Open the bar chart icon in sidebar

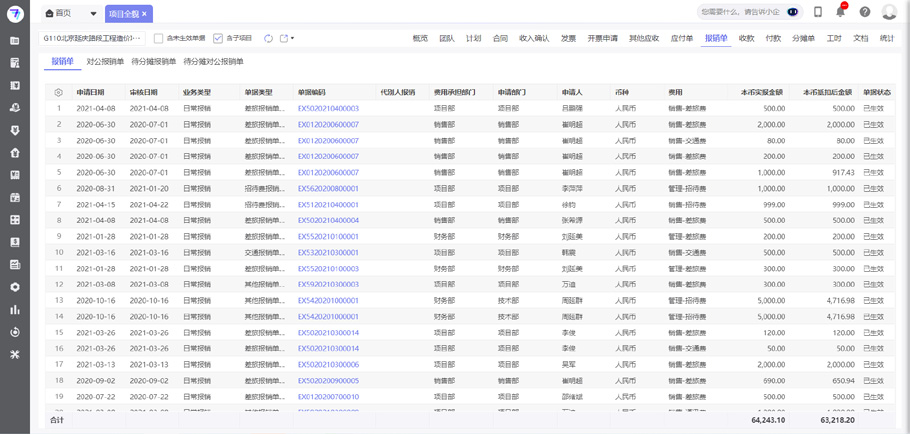point(15,310)
